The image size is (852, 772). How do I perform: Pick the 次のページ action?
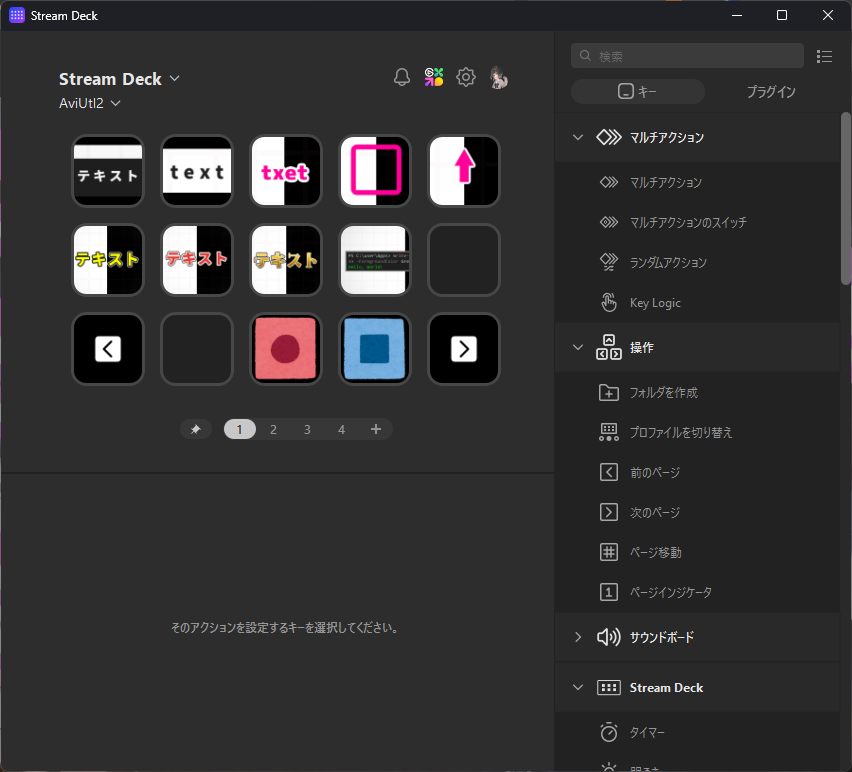[697, 512]
